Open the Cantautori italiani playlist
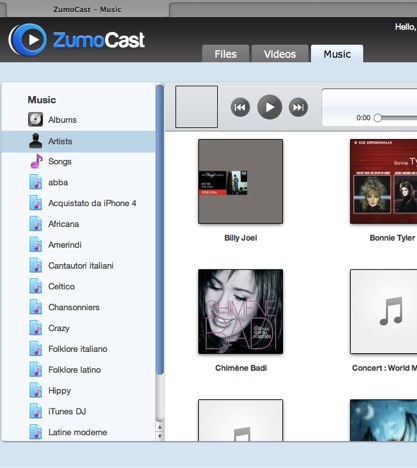The image size is (417, 468). [78, 265]
